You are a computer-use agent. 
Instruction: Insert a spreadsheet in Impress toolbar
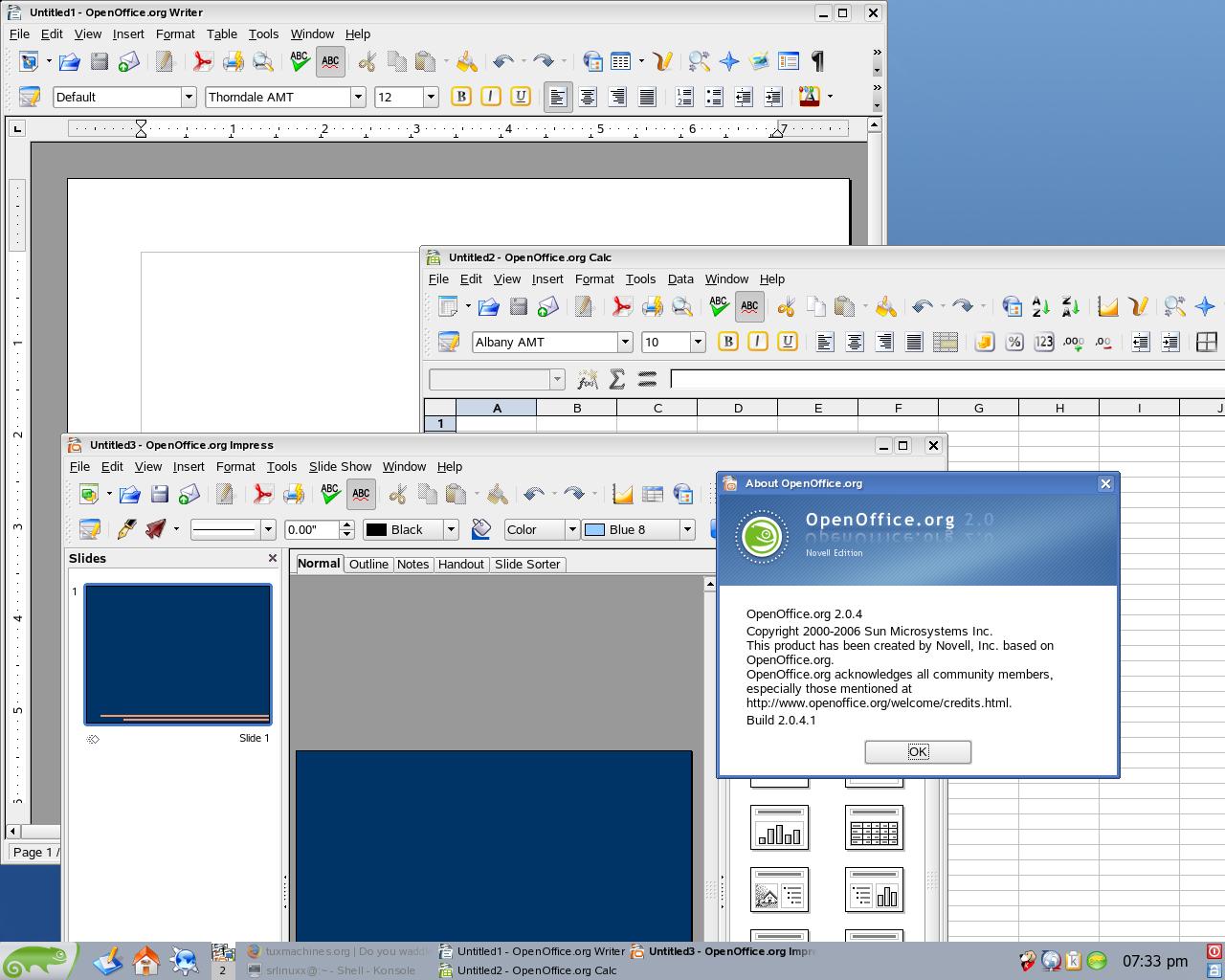[653, 495]
